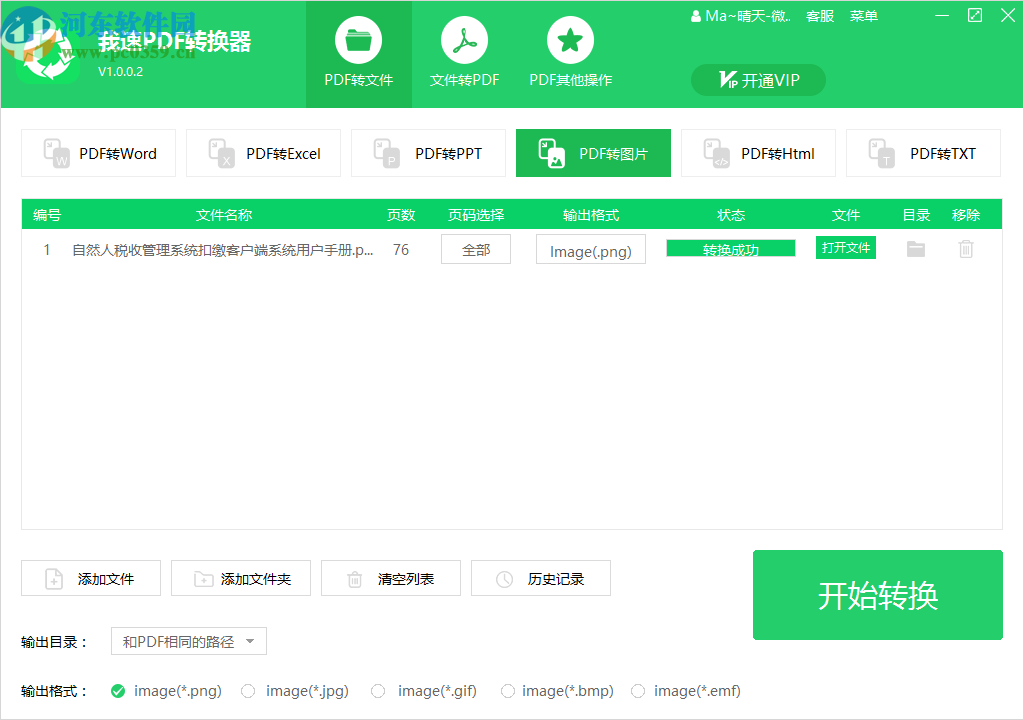This screenshot has height=720, width=1024.
Task: Open the 输出目录 path dropdown
Action: (188, 641)
